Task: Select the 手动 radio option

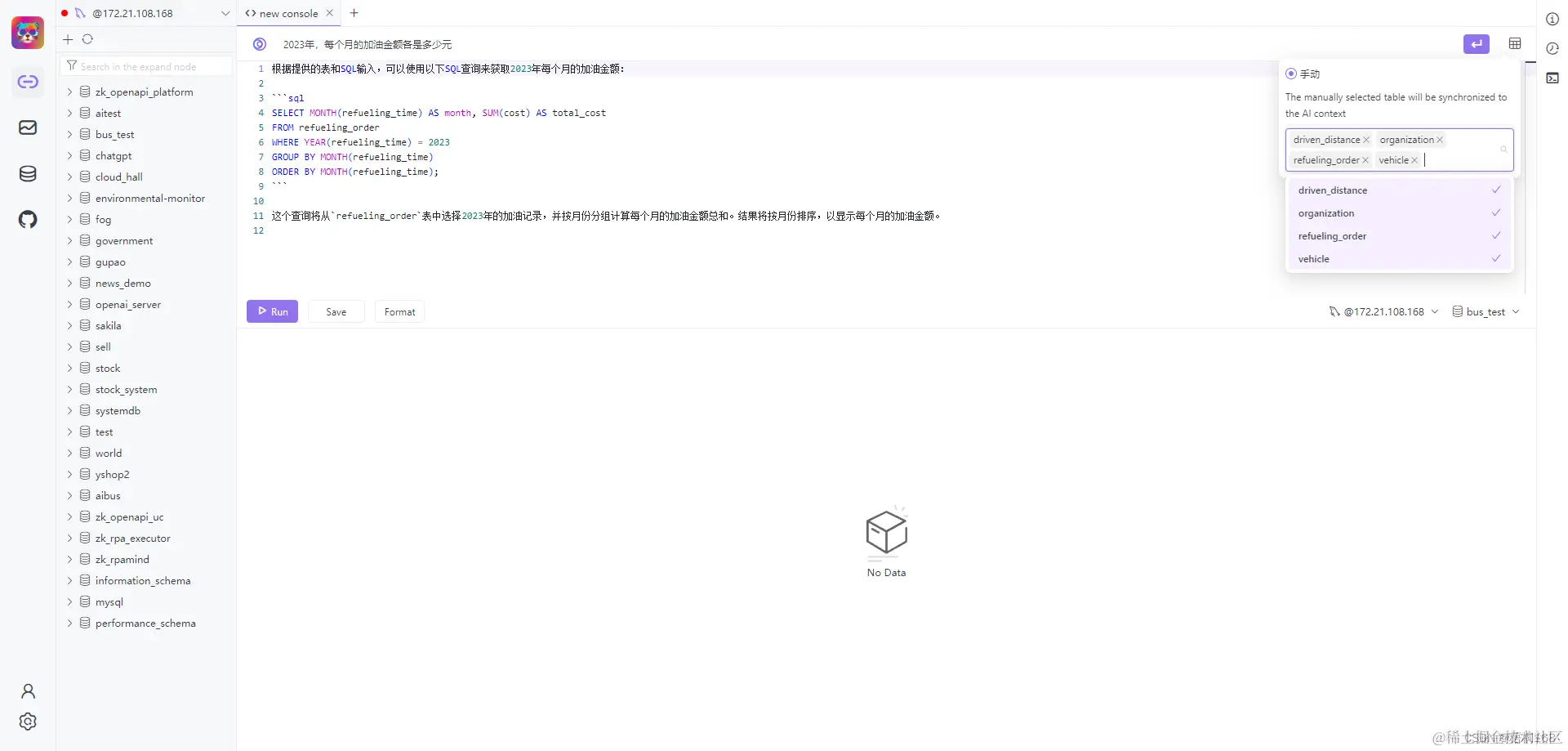Action: coord(1291,74)
